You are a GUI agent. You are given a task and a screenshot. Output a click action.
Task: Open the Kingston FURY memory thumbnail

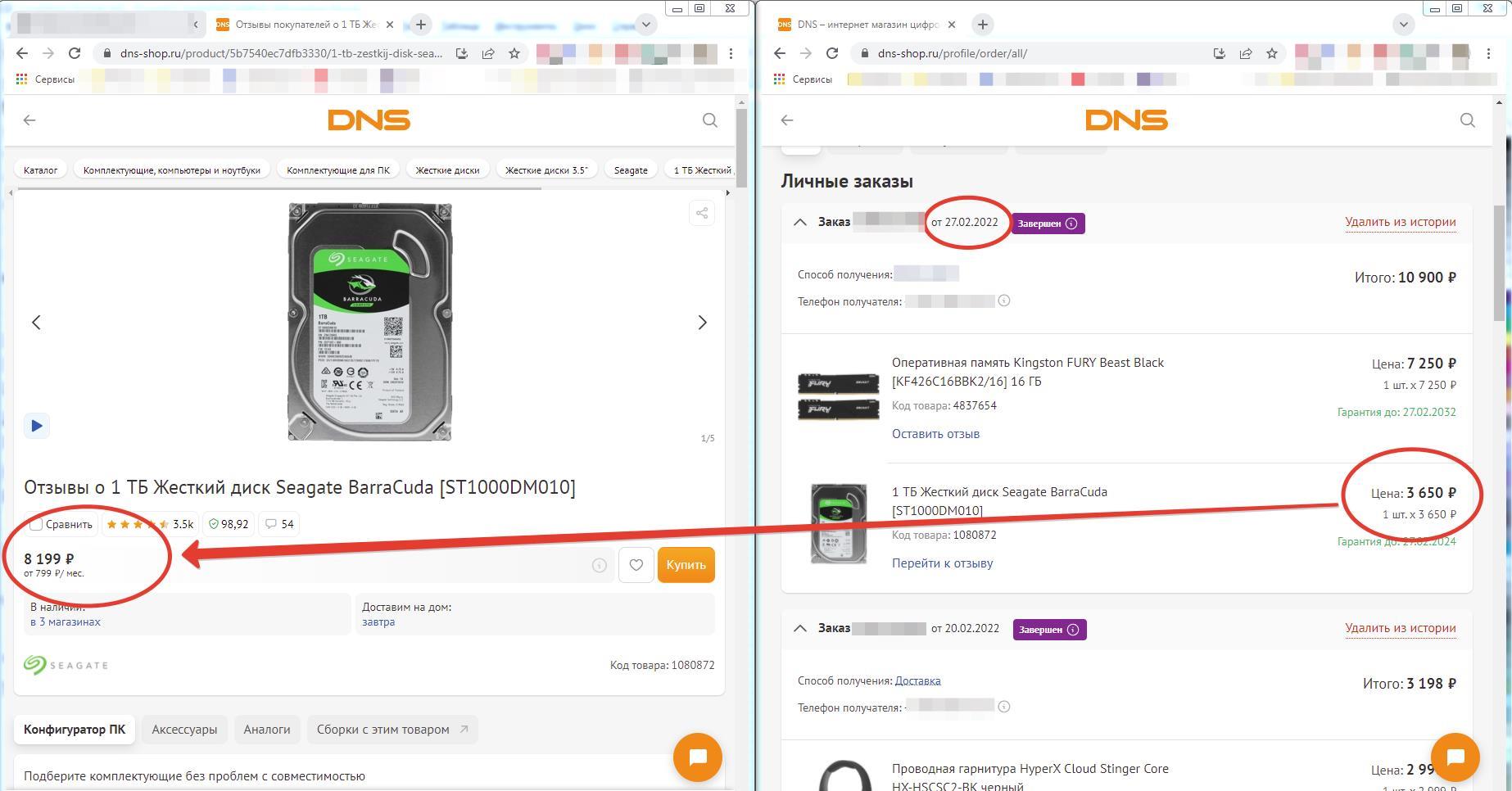[x=839, y=396]
